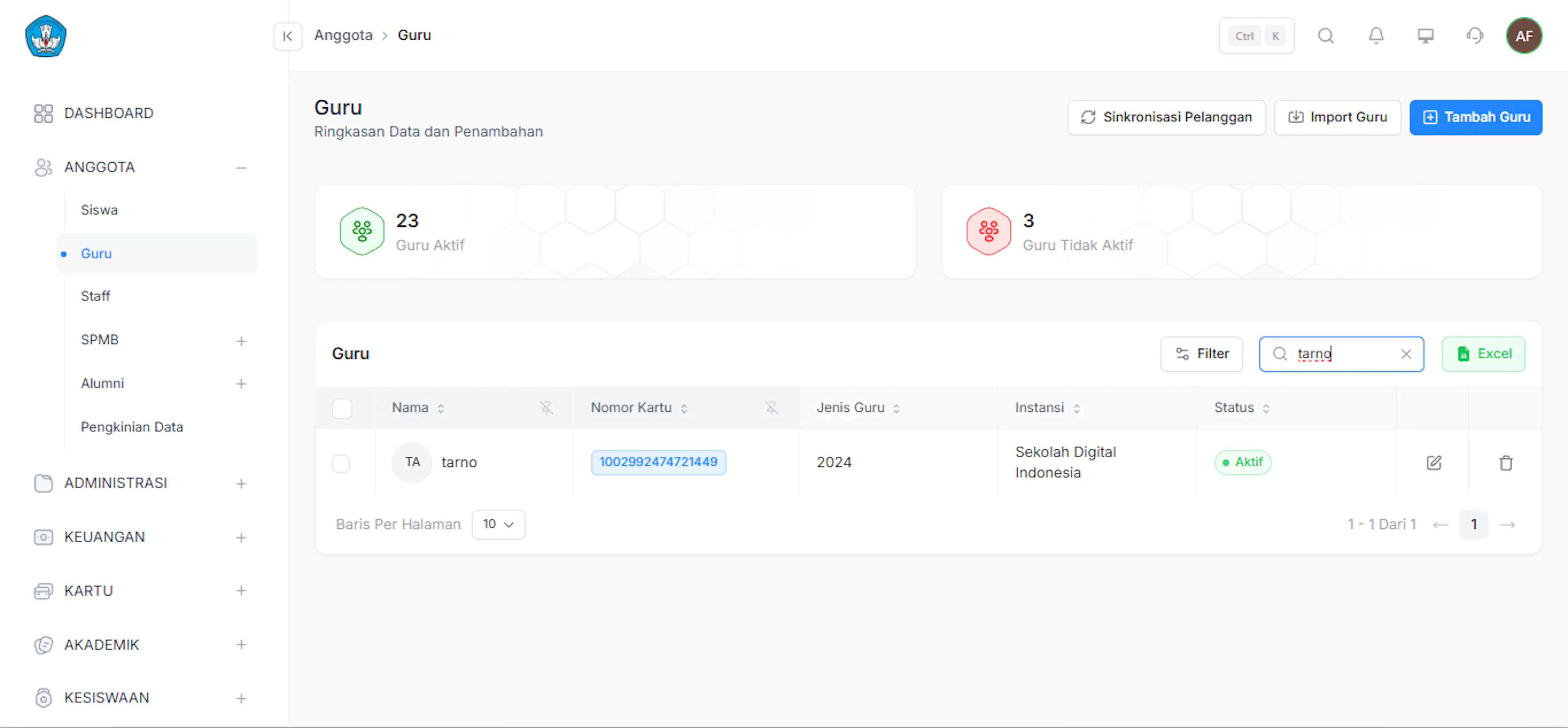Image resolution: width=1568 pixels, height=728 pixels.
Task: Open the Filter button
Action: (1202, 354)
